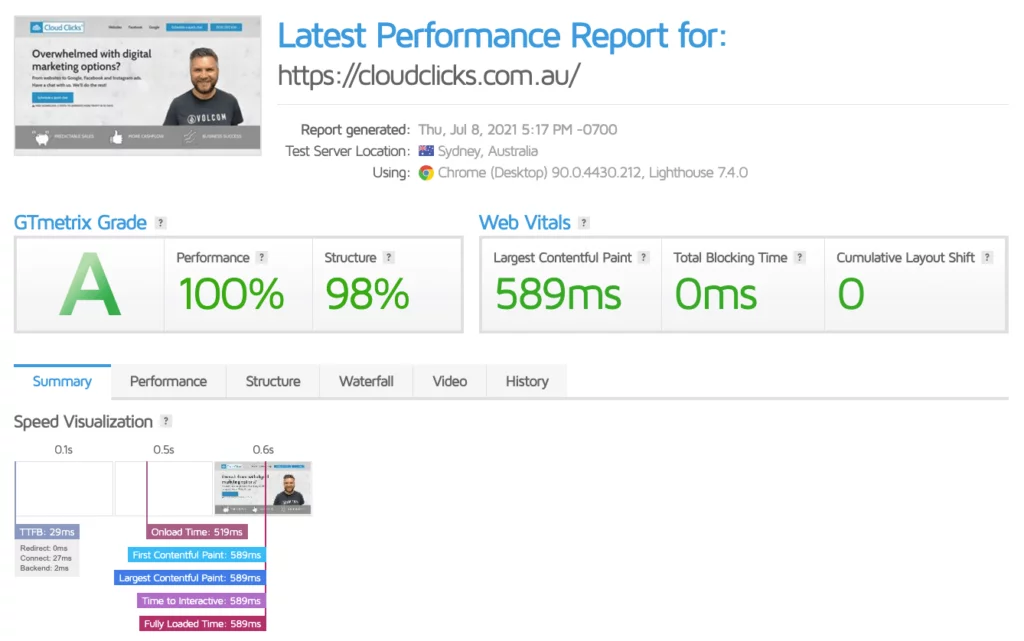Click the cloudclicks.com.au URL heading
Screen dimensions: 1024x641
tap(428, 75)
